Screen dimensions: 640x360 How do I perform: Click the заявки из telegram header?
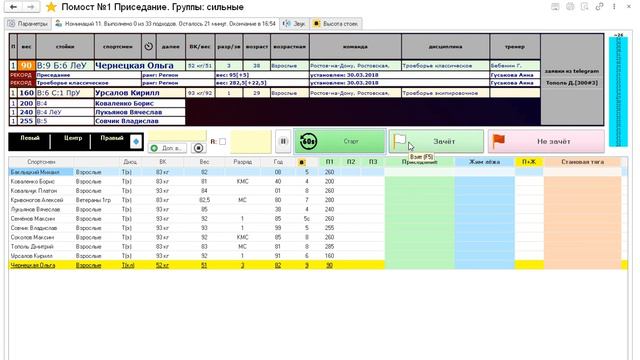(x=572, y=71)
